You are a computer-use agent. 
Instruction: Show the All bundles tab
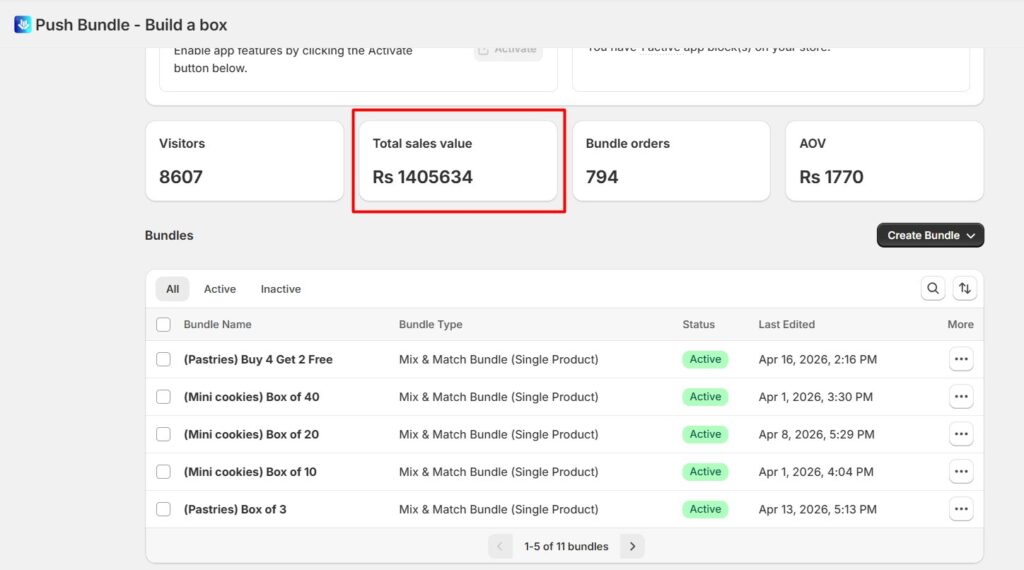(x=173, y=289)
